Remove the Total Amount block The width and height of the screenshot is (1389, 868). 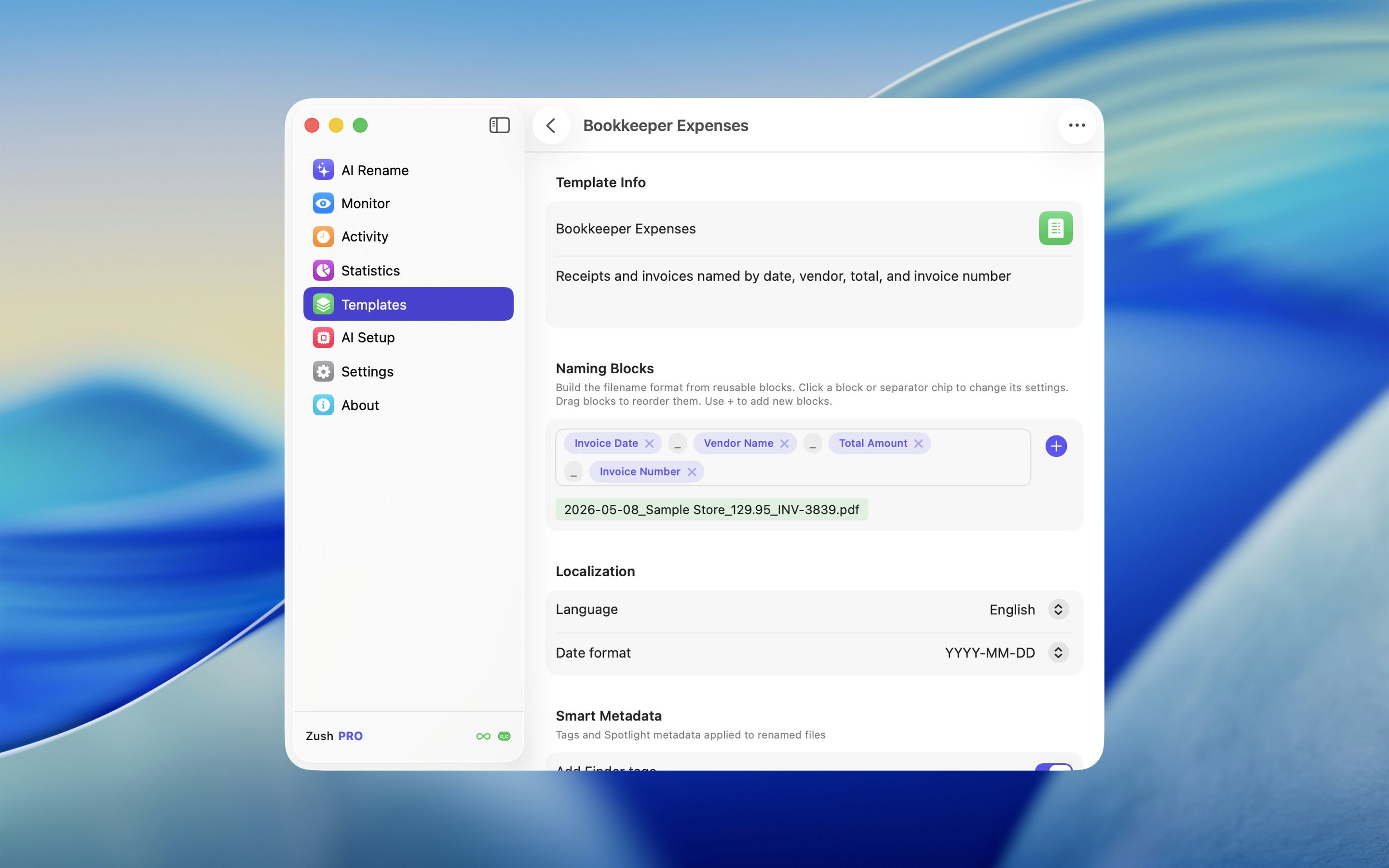point(918,443)
